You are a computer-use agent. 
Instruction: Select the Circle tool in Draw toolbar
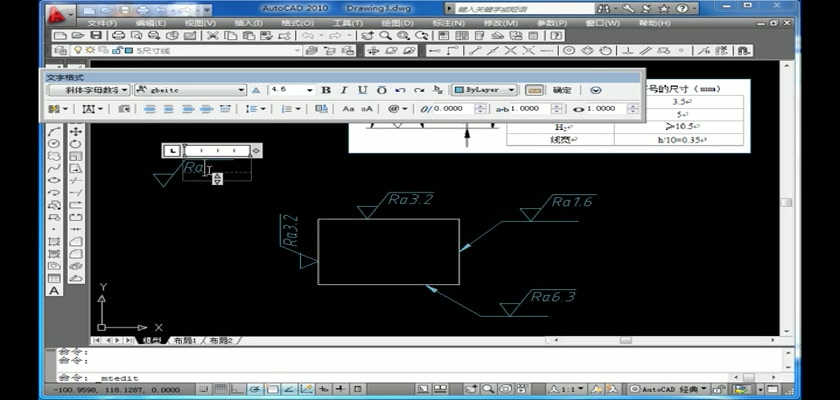point(54,144)
